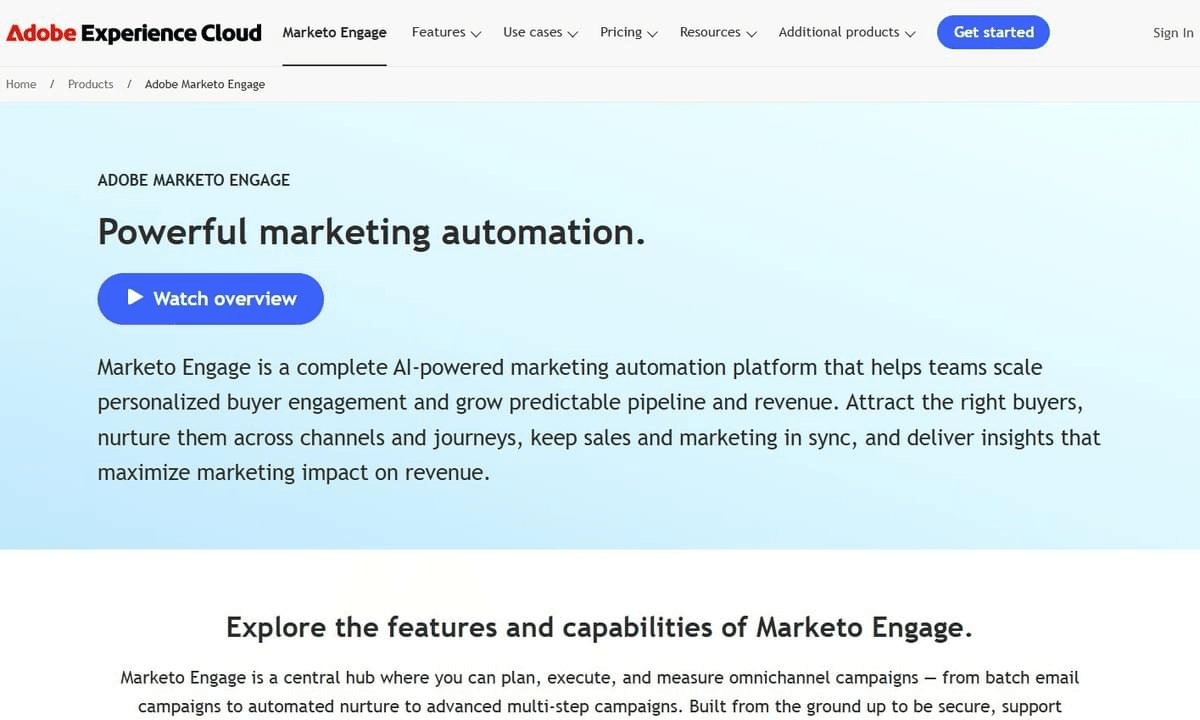Click the Explore the features and capabilities heading
Image resolution: width=1200 pixels, height=720 pixels.
[x=599, y=627]
